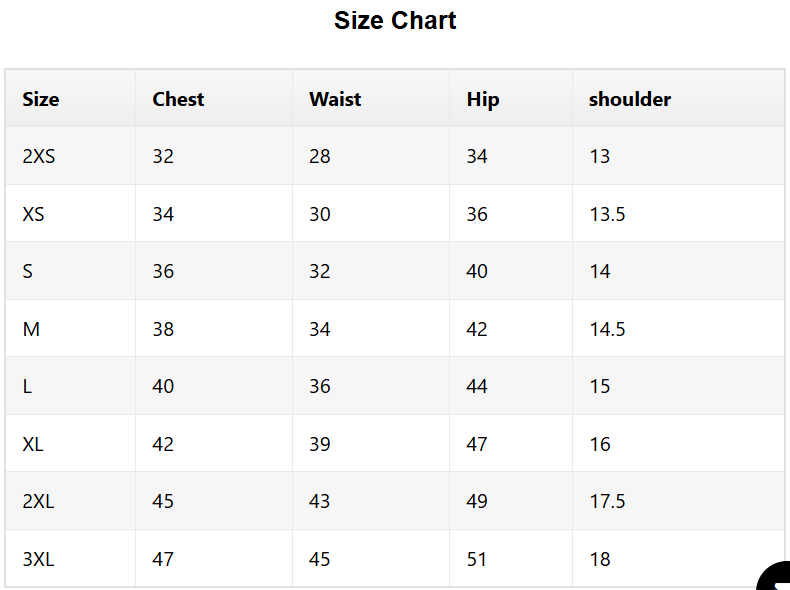Select the Size Chart heading
790x590 pixels.
[x=395, y=21]
